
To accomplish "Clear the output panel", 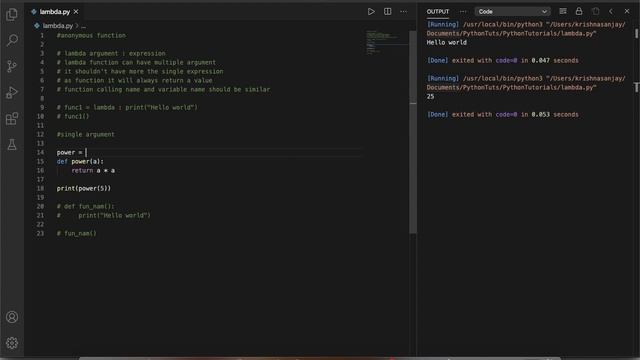I will [562, 11].
